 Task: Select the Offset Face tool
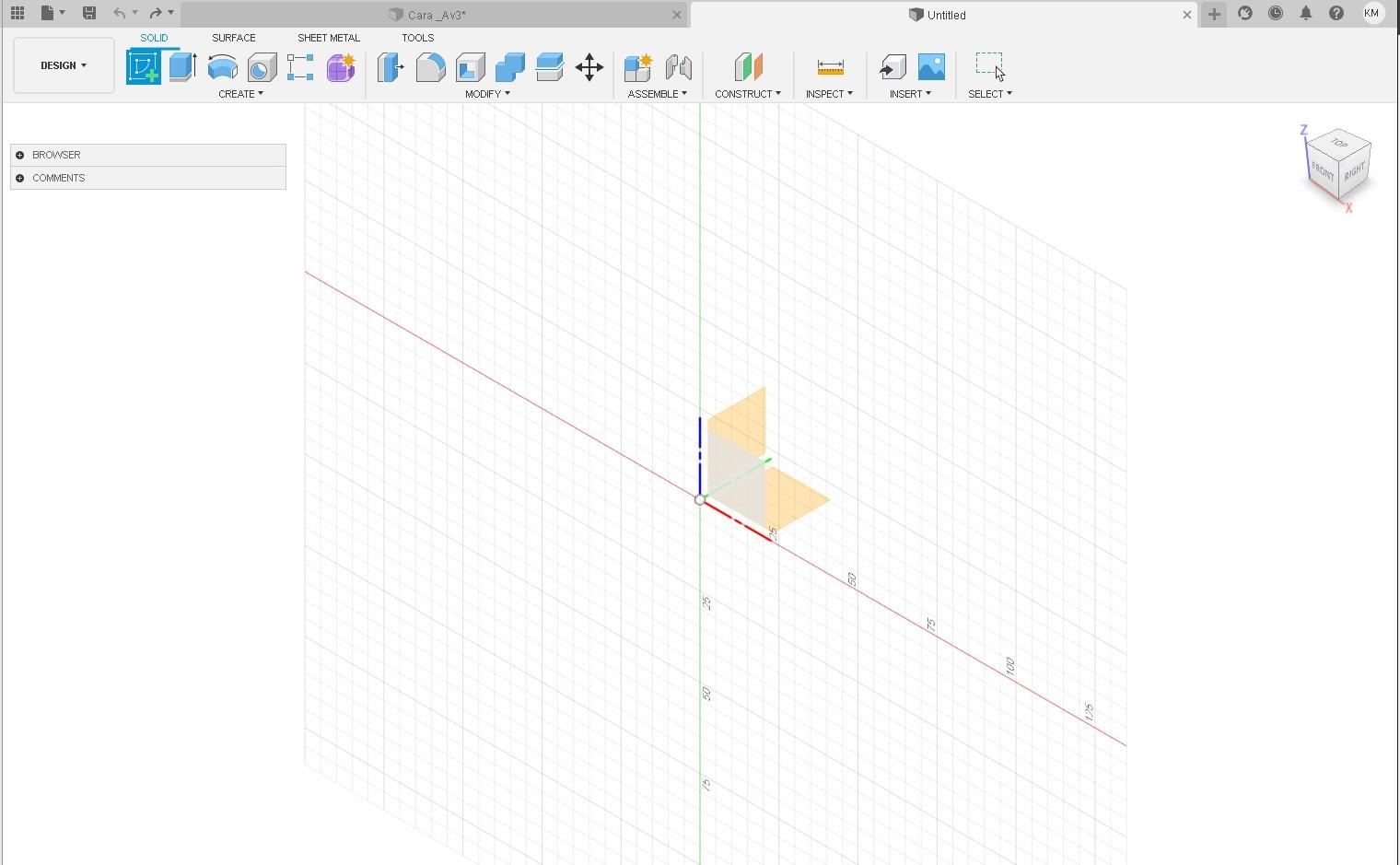tap(549, 67)
